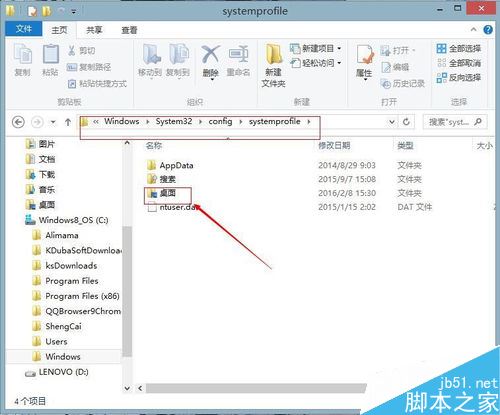Select ShengCai folder in tree
This screenshot has height=415, width=500.
[57, 326]
